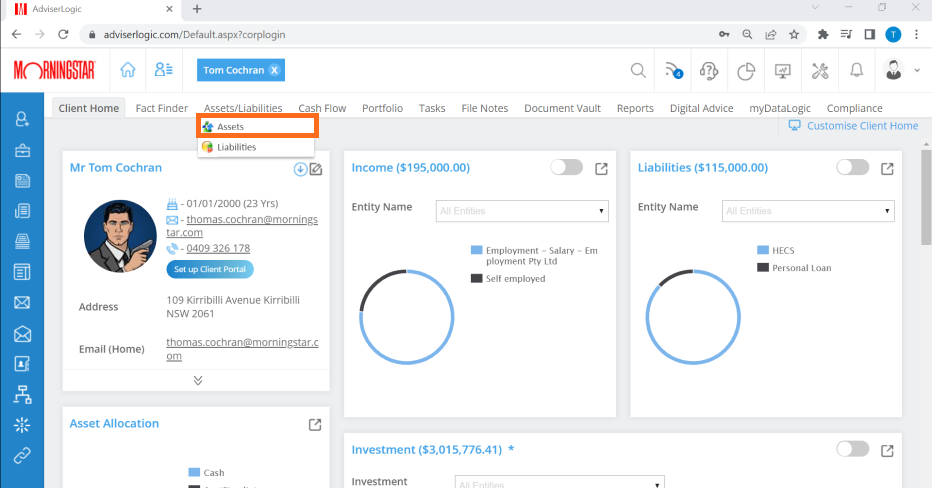Open the Investment entities dropdown
Screen dimensions: 932x488
[559, 482]
